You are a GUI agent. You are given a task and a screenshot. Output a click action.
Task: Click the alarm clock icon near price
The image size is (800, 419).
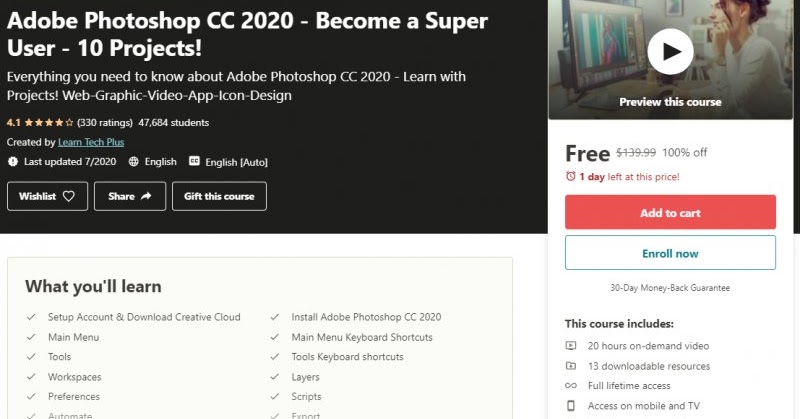[571, 177]
